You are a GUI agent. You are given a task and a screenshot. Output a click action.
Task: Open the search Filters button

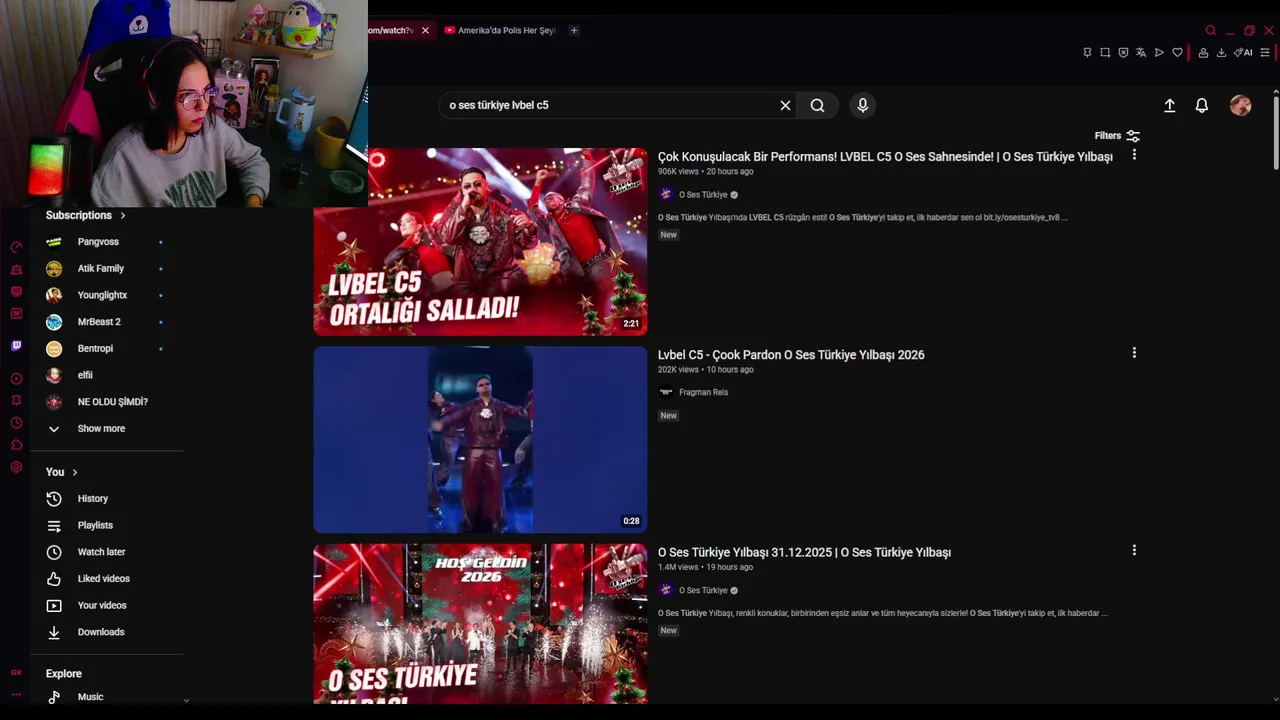[1117, 136]
